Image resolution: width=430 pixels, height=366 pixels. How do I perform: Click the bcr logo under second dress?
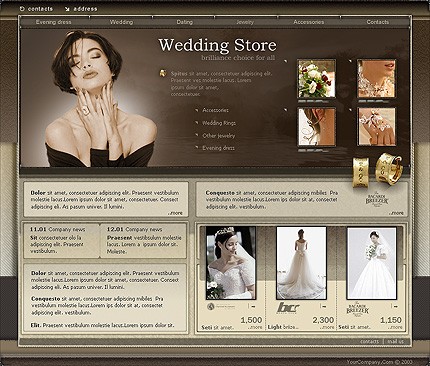[288, 308]
